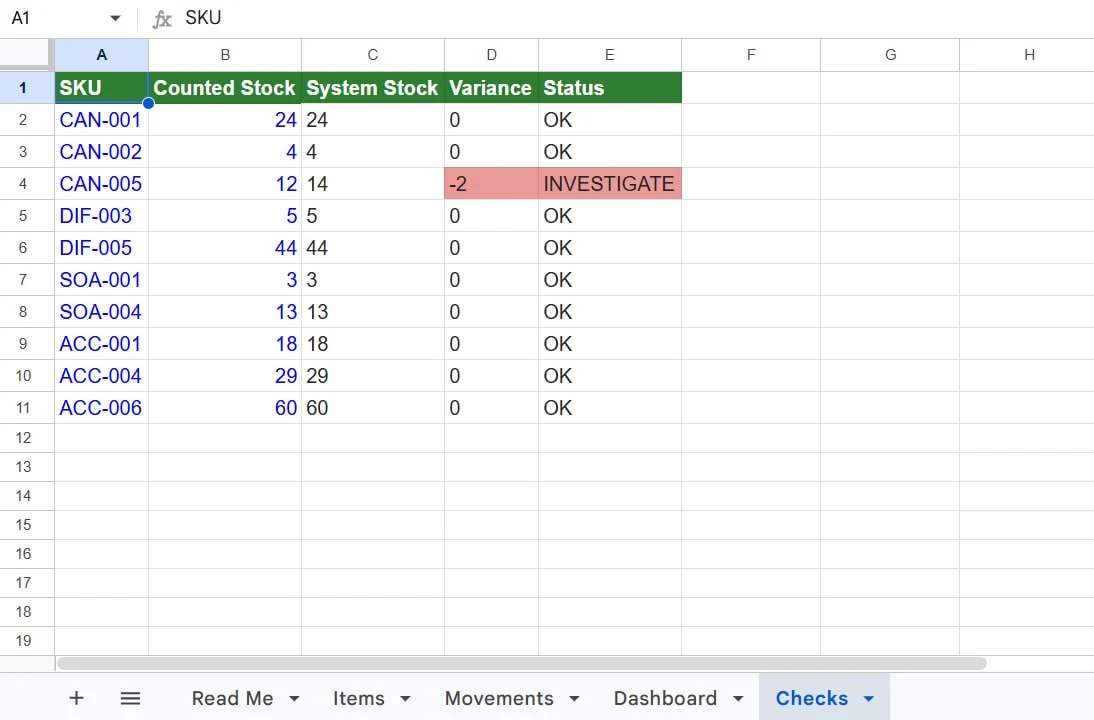
Task: Switch to the Dashboard sheet tab
Action: 665,698
